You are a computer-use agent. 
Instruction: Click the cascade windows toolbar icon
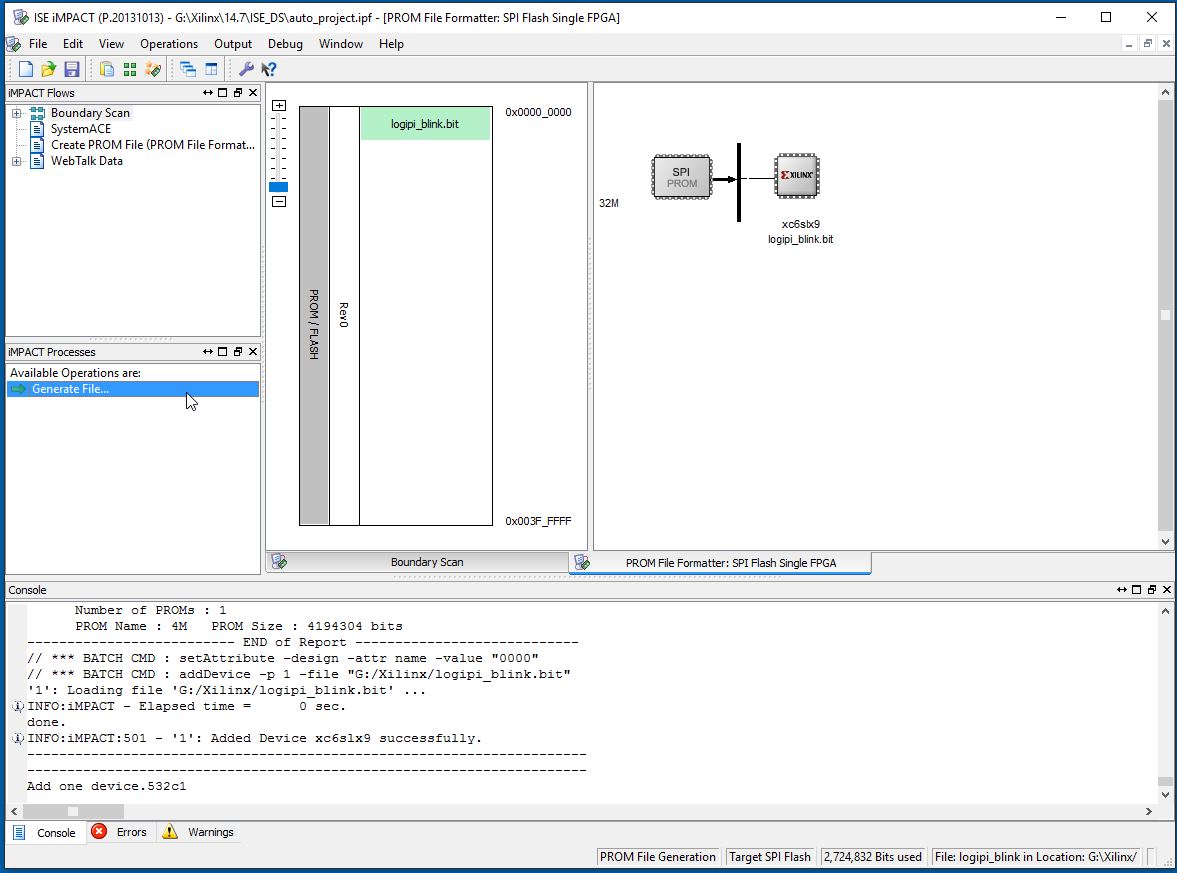pyautogui.click(x=188, y=69)
